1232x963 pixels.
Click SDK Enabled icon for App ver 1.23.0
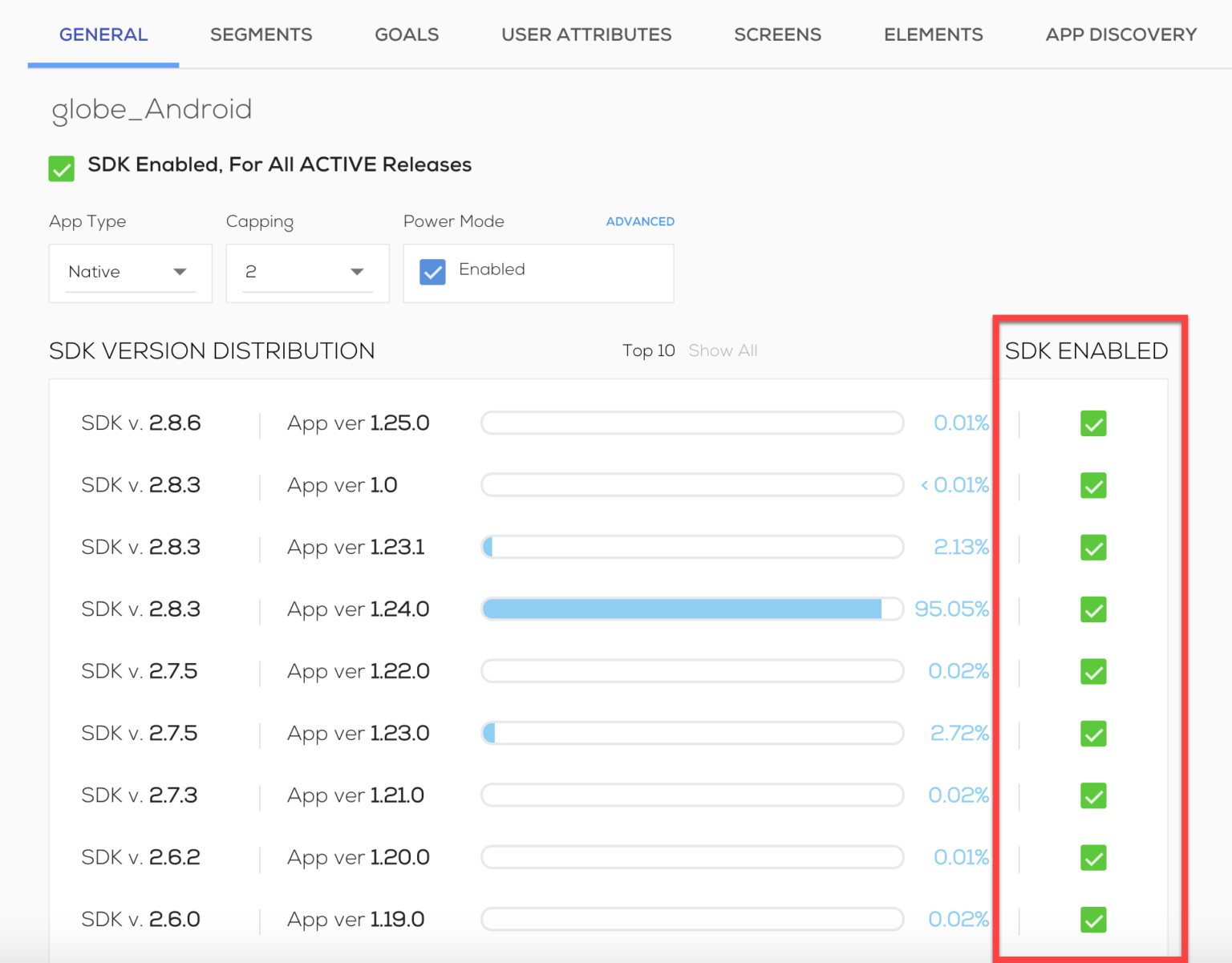[1092, 734]
